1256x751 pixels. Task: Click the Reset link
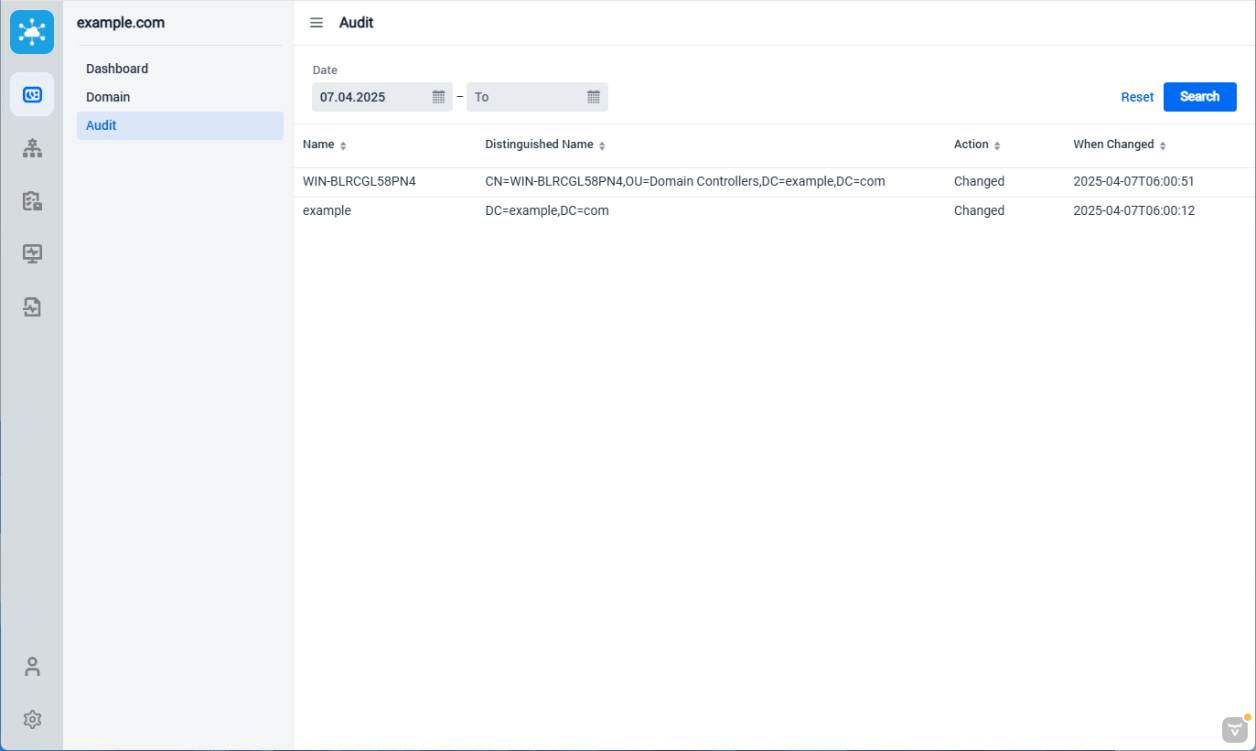(x=1137, y=97)
